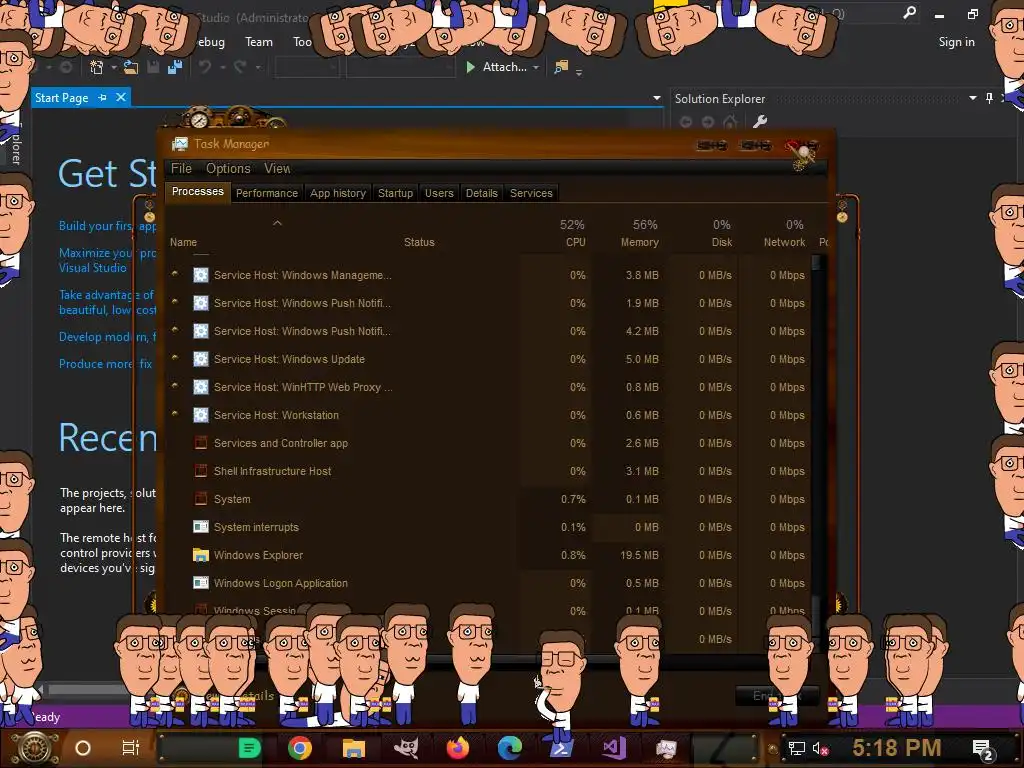Expand Service Host: Windows Update row
The height and width of the screenshot is (768, 1024).
click(175, 359)
